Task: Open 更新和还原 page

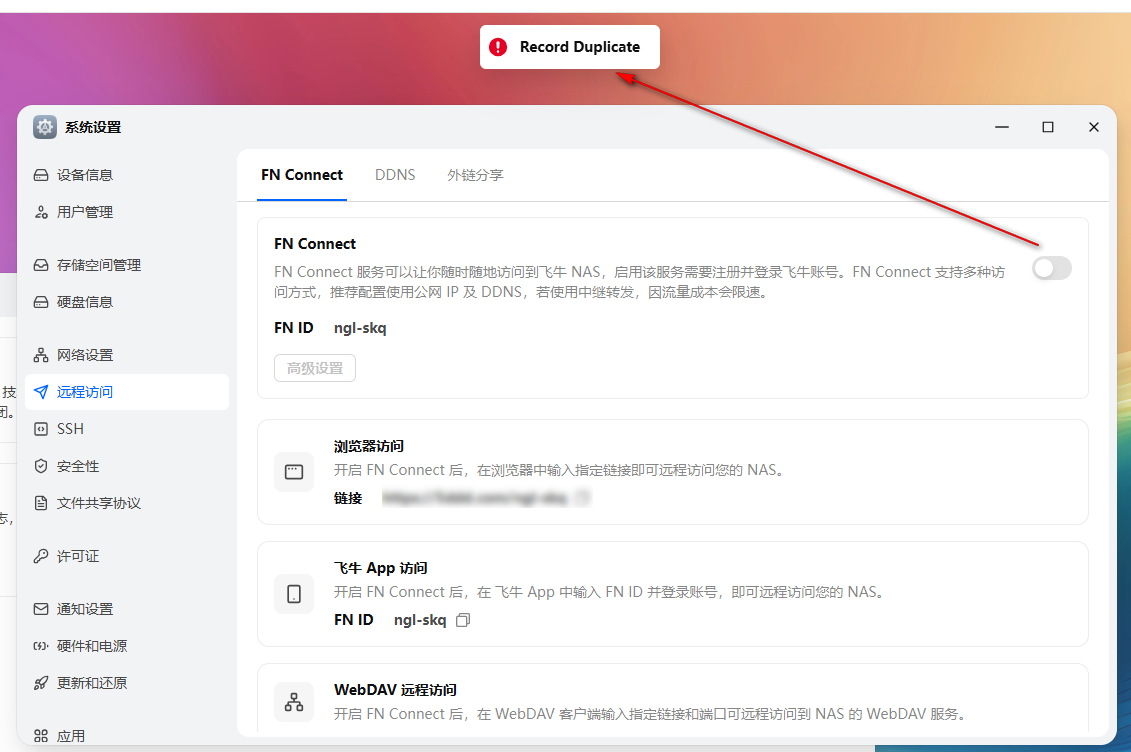Action: (x=127, y=683)
